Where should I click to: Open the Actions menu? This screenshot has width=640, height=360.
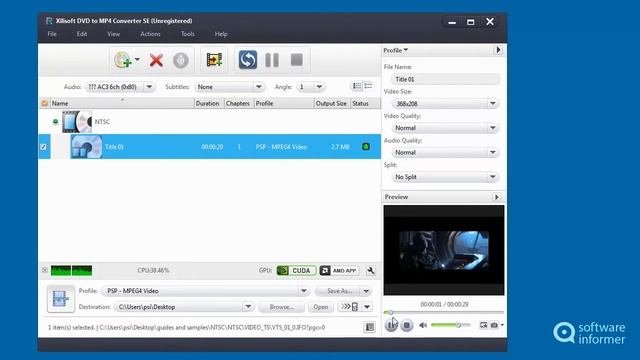(x=150, y=34)
